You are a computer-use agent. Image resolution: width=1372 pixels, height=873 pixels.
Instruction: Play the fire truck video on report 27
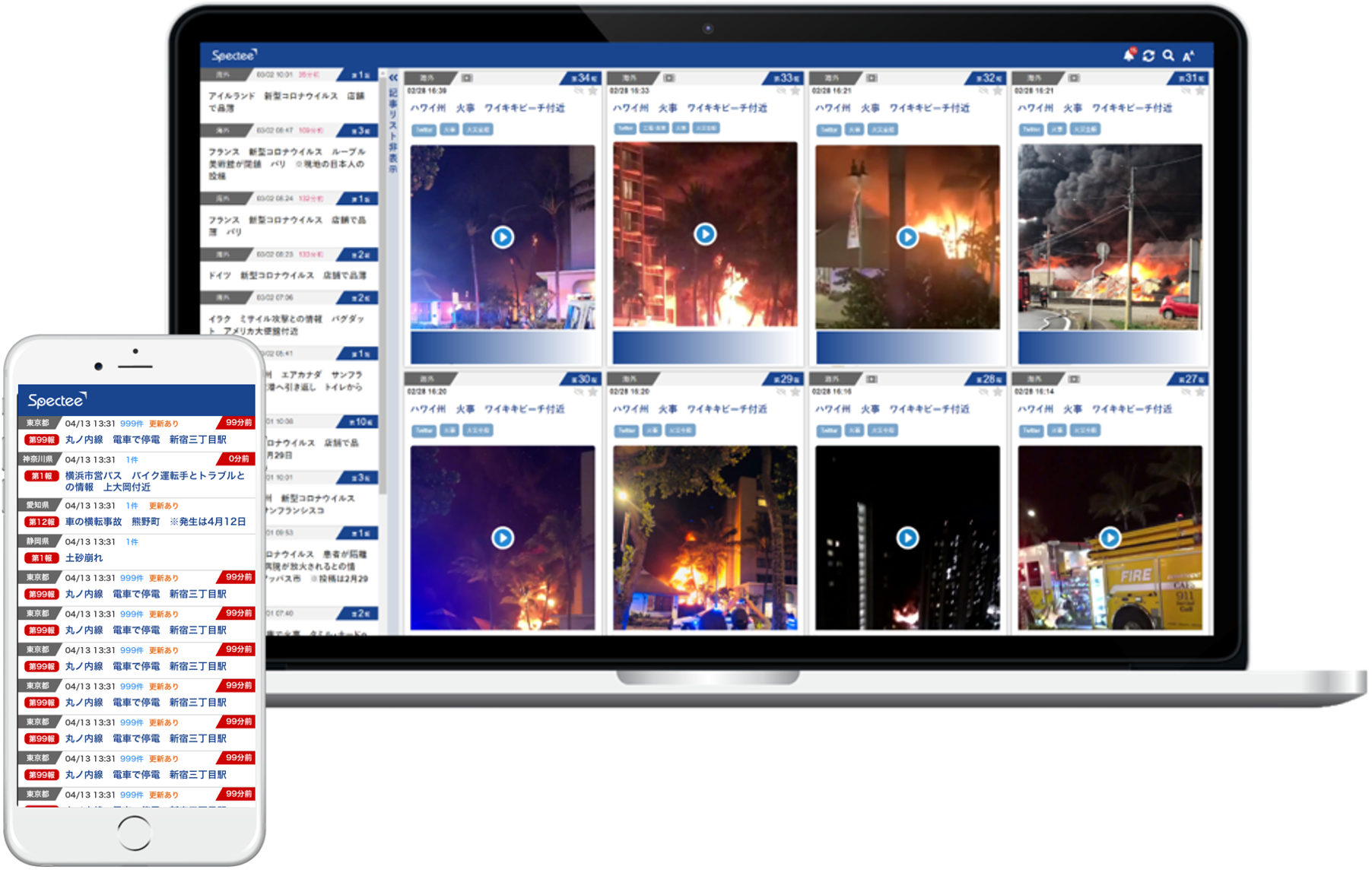point(1110,538)
